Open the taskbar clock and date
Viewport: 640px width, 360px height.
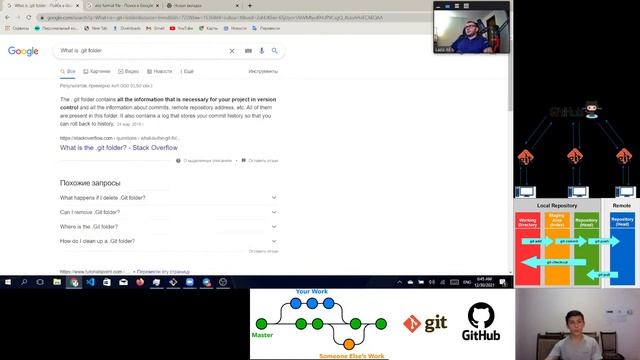[484, 282]
